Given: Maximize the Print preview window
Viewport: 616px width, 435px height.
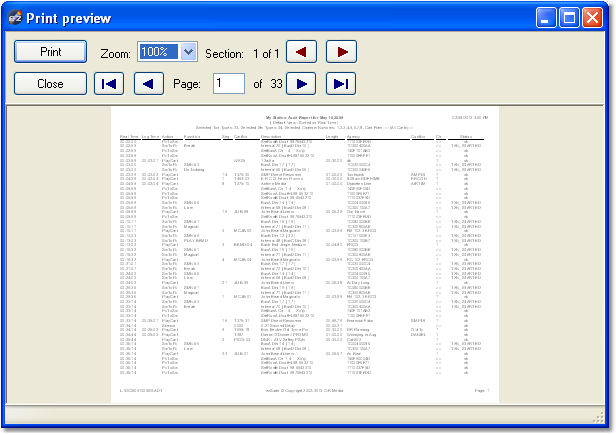Looking at the screenshot, I should coord(569,18).
